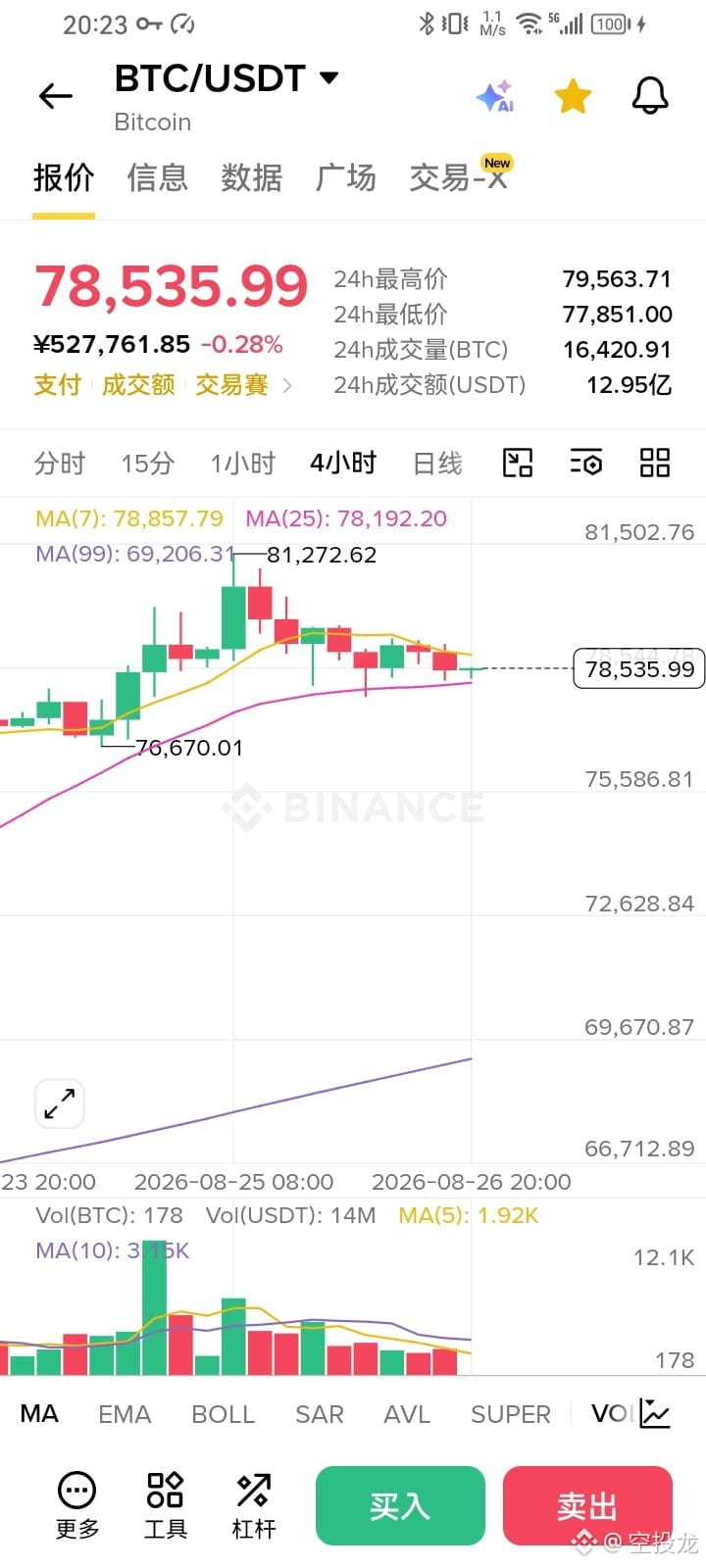Switch to the 广场 tab
This screenshot has height=1568, width=706.
pos(345,177)
